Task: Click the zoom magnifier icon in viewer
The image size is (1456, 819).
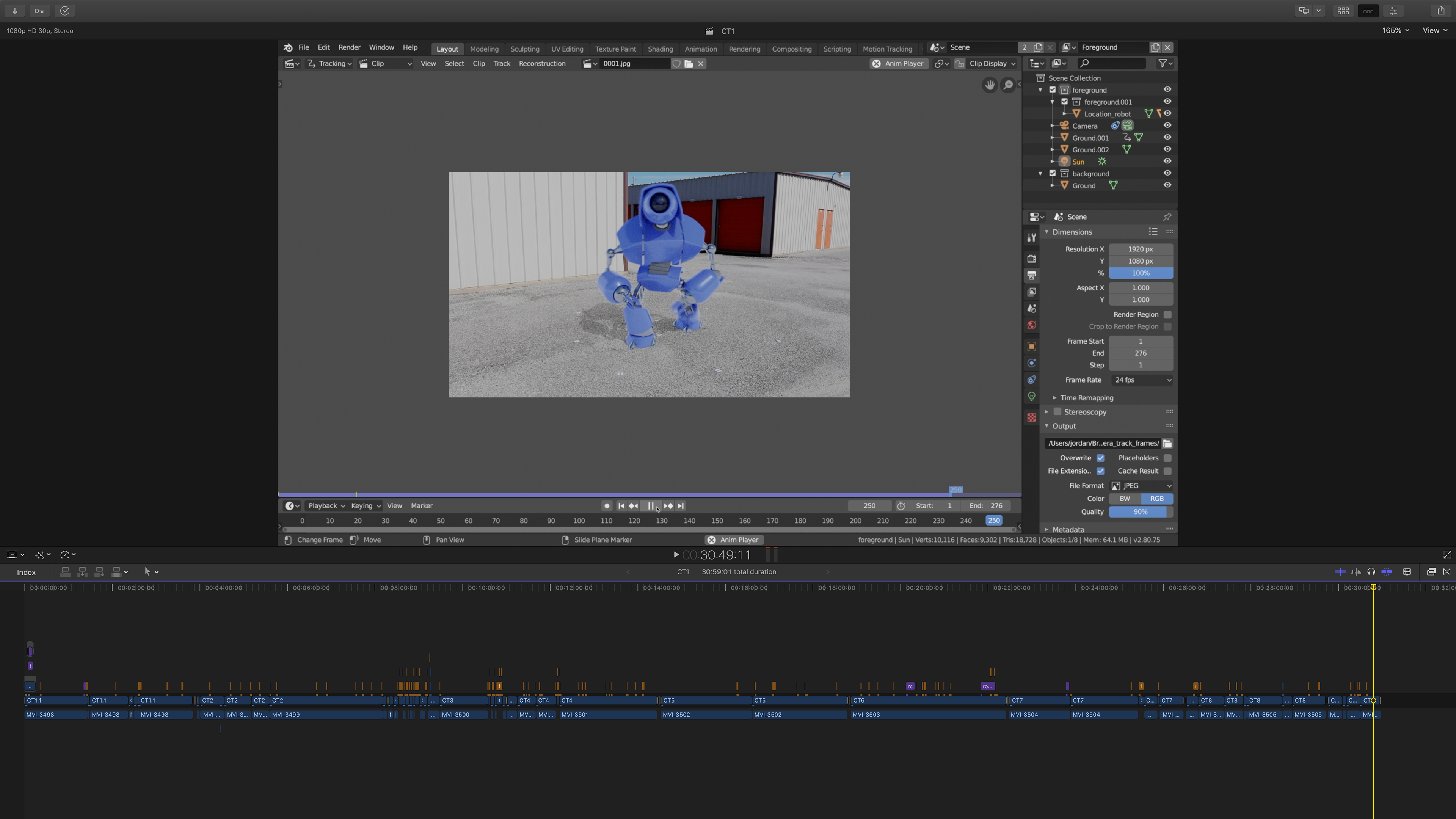Action: click(1008, 85)
